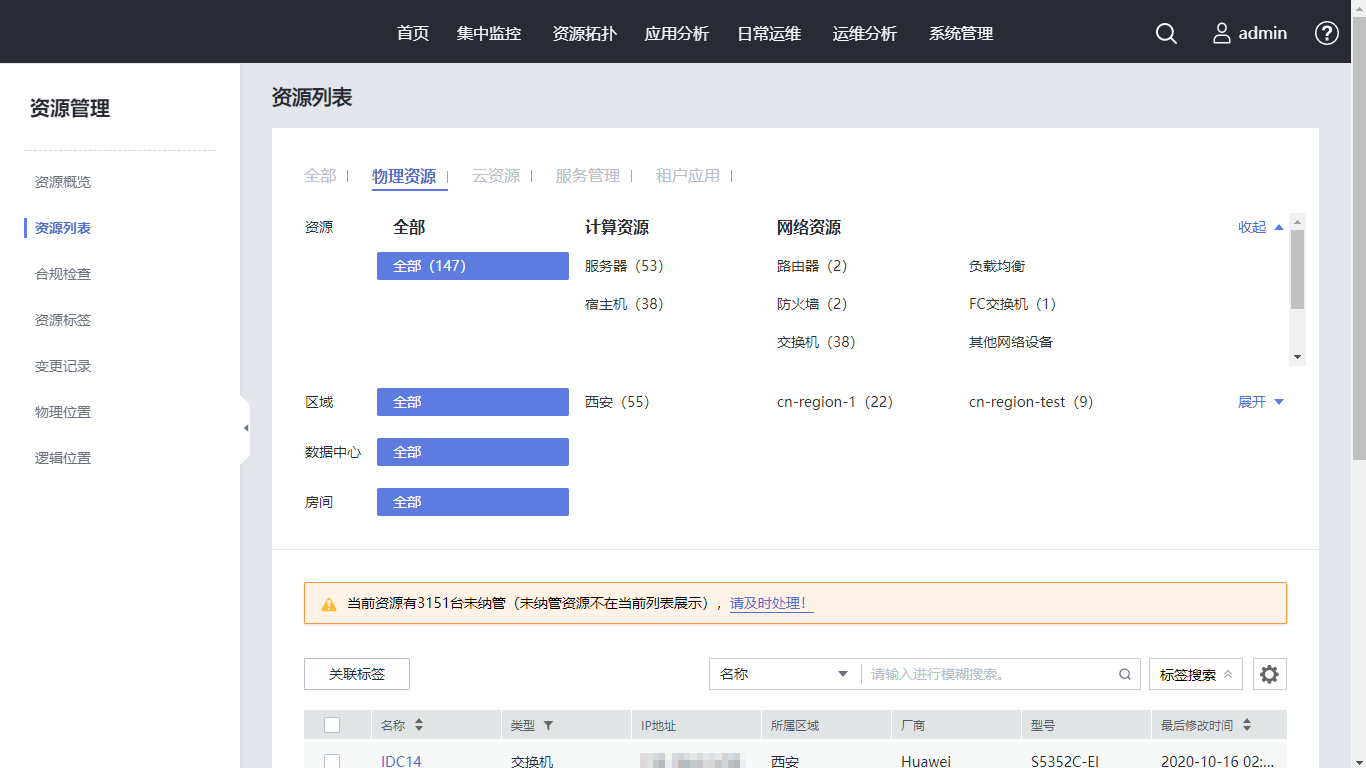The image size is (1366, 768).
Task: Open the 名称 search type dropdown
Action: click(x=784, y=674)
